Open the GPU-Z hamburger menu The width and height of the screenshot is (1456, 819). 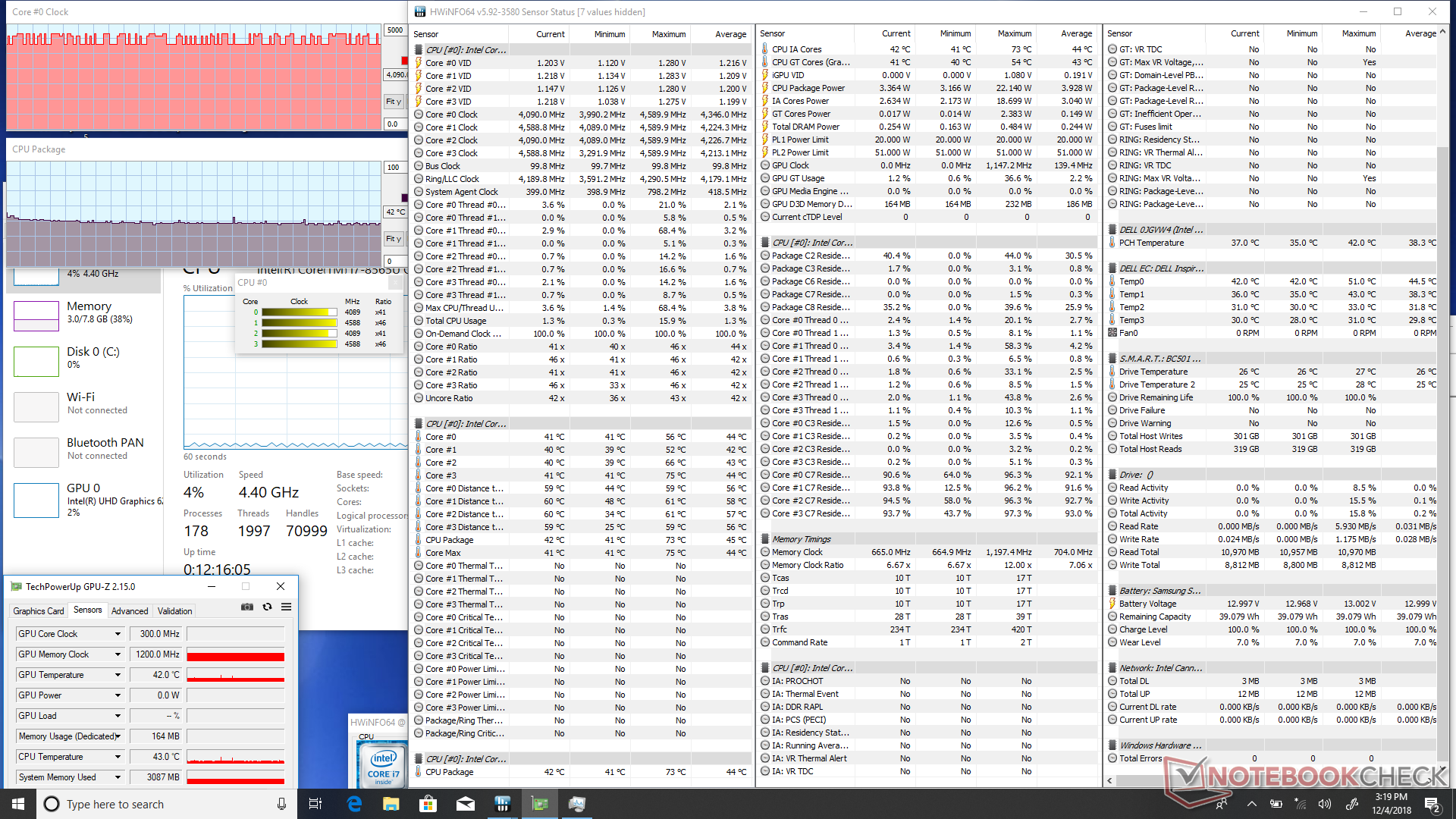pyautogui.click(x=286, y=607)
